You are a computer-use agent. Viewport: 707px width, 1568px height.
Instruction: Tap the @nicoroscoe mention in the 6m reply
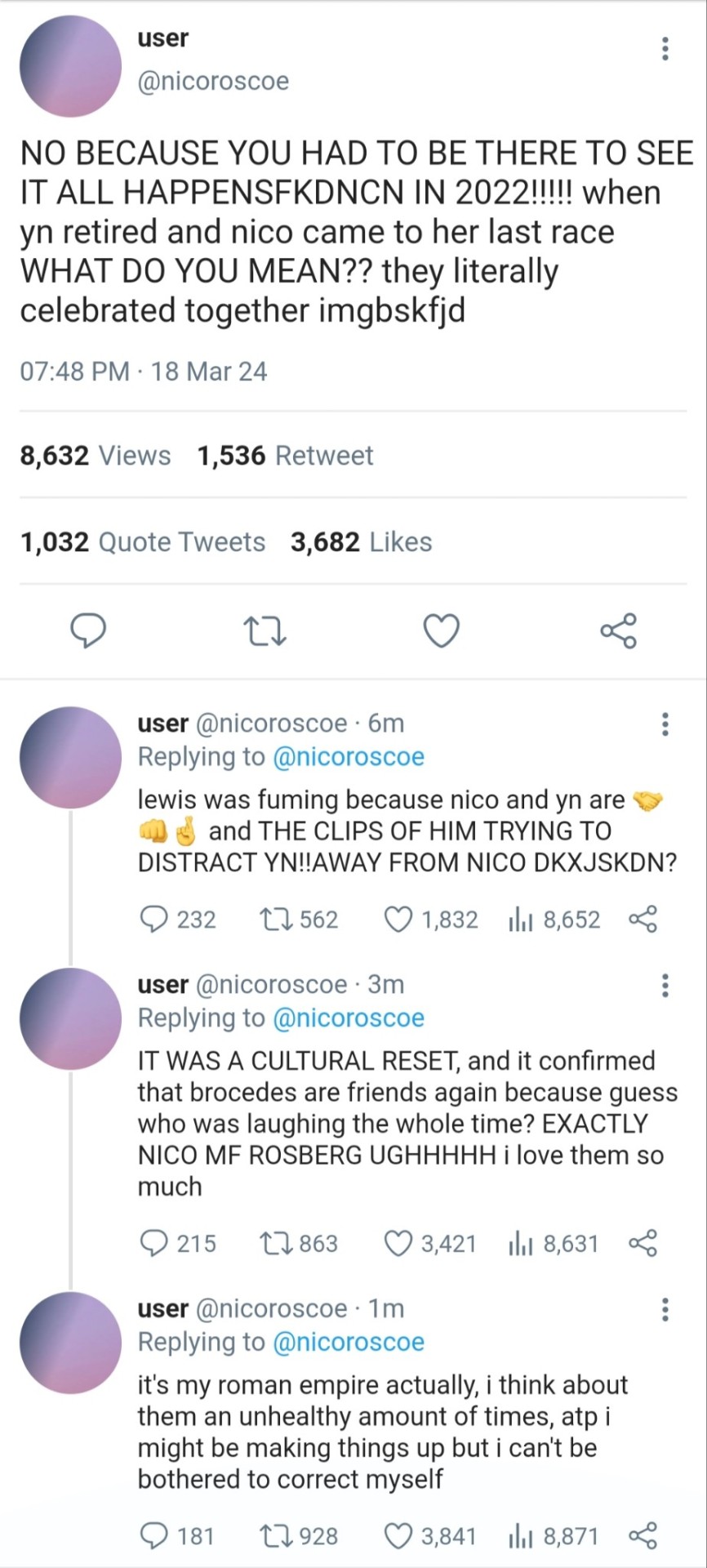point(348,757)
